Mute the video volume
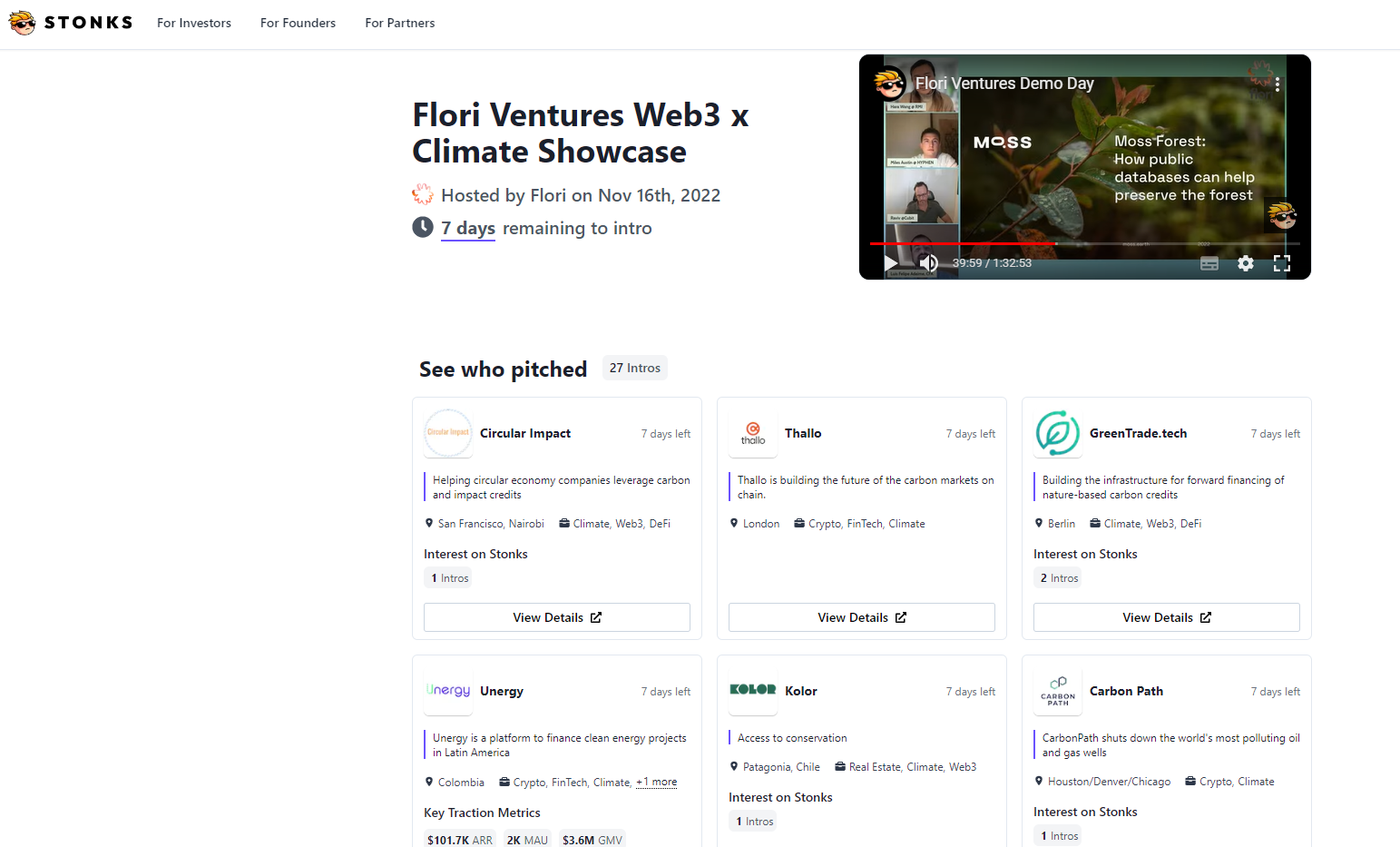Viewport: 1400px width, 847px height. (928, 263)
